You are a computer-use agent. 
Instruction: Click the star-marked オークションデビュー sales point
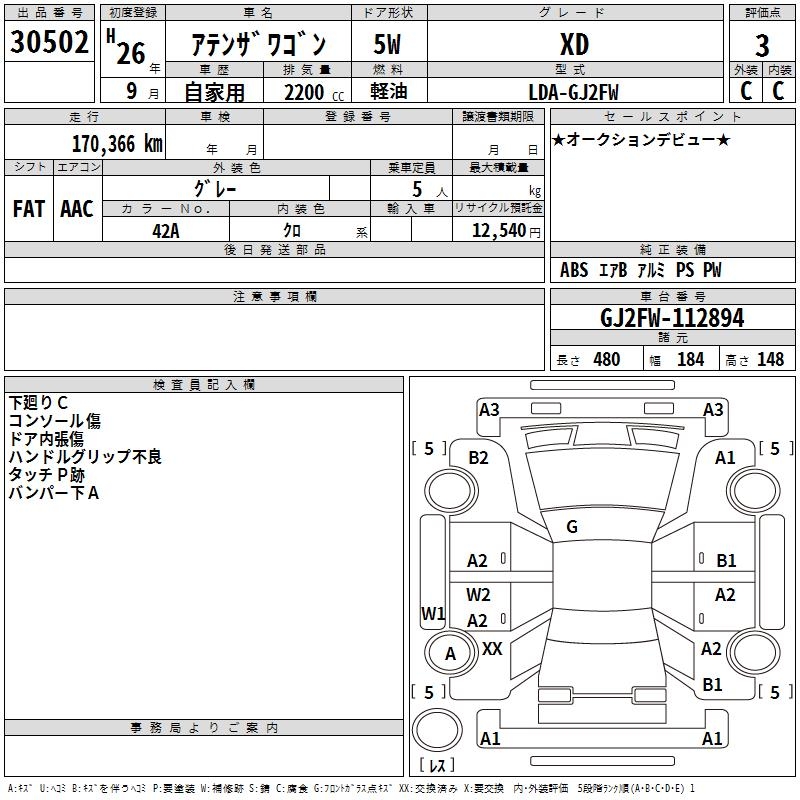pos(641,139)
